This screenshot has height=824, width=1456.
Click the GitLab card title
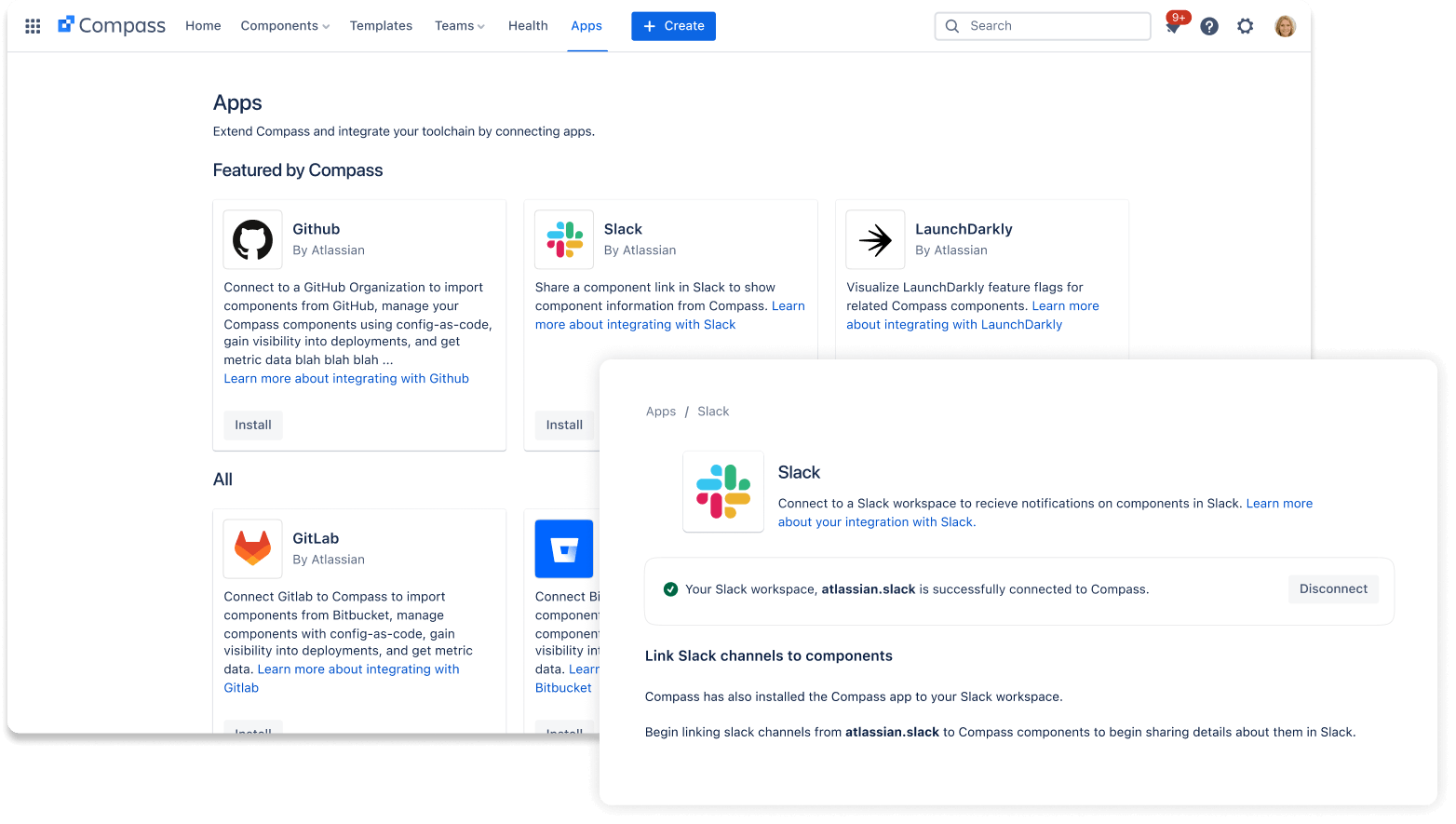coord(316,538)
